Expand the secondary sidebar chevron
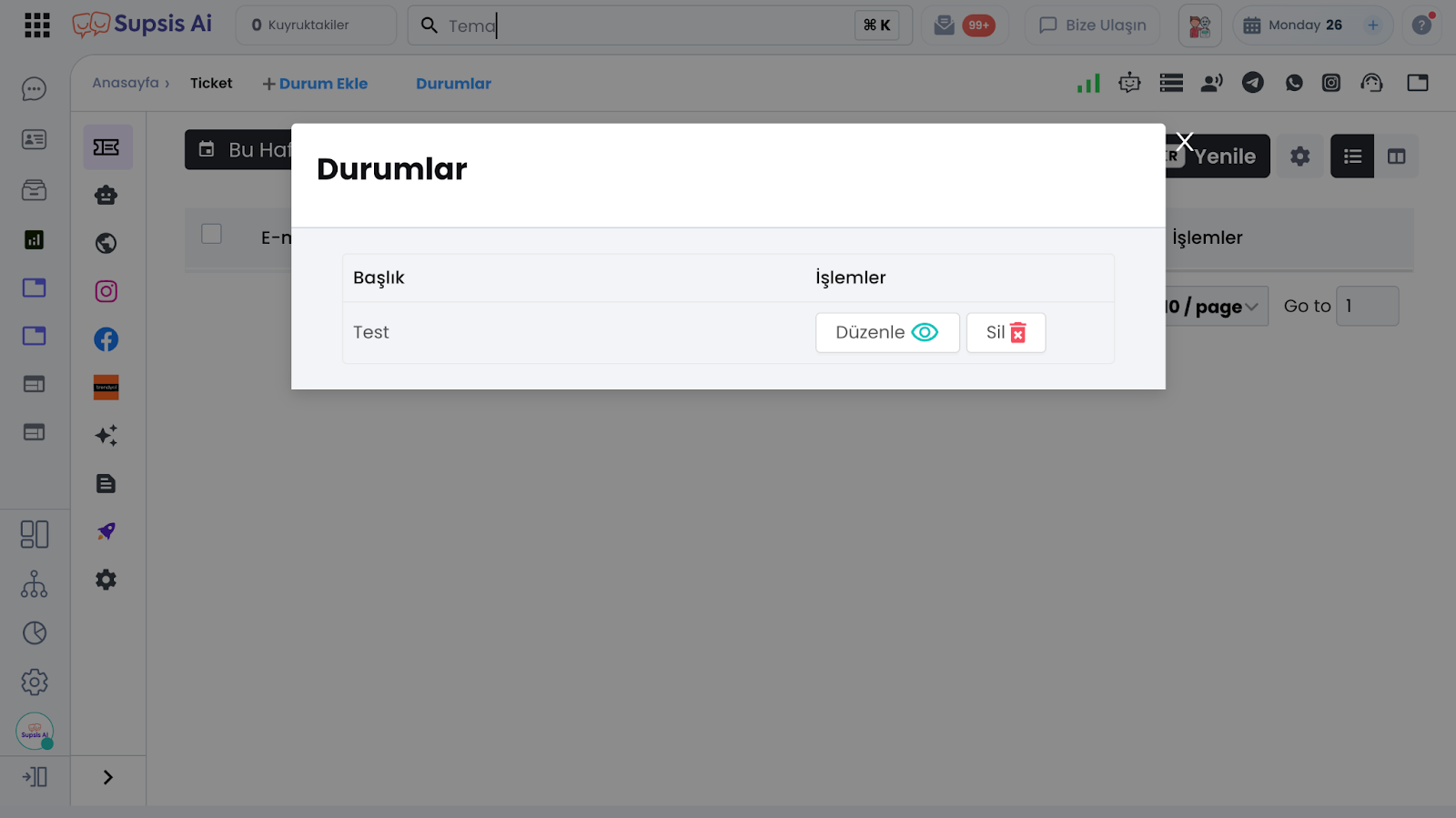Viewport: 1456px width, 818px height. click(x=108, y=777)
